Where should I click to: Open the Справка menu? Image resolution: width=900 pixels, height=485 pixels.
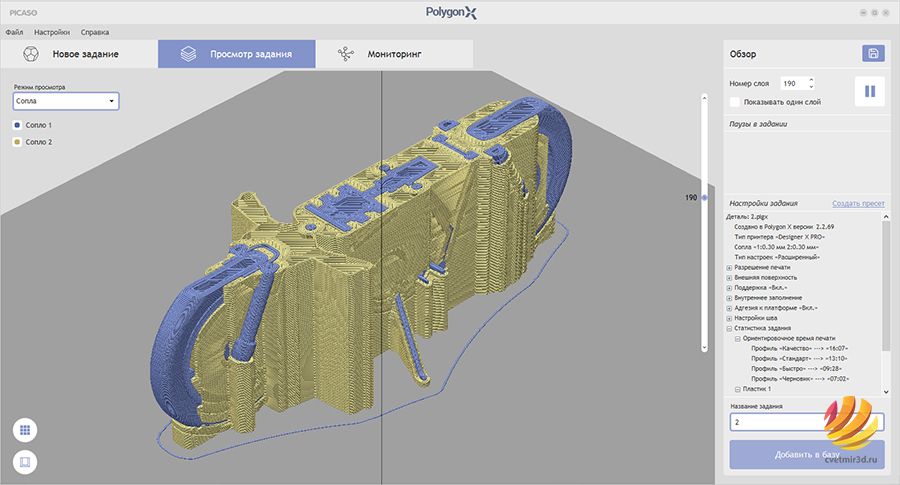coord(95,32)
